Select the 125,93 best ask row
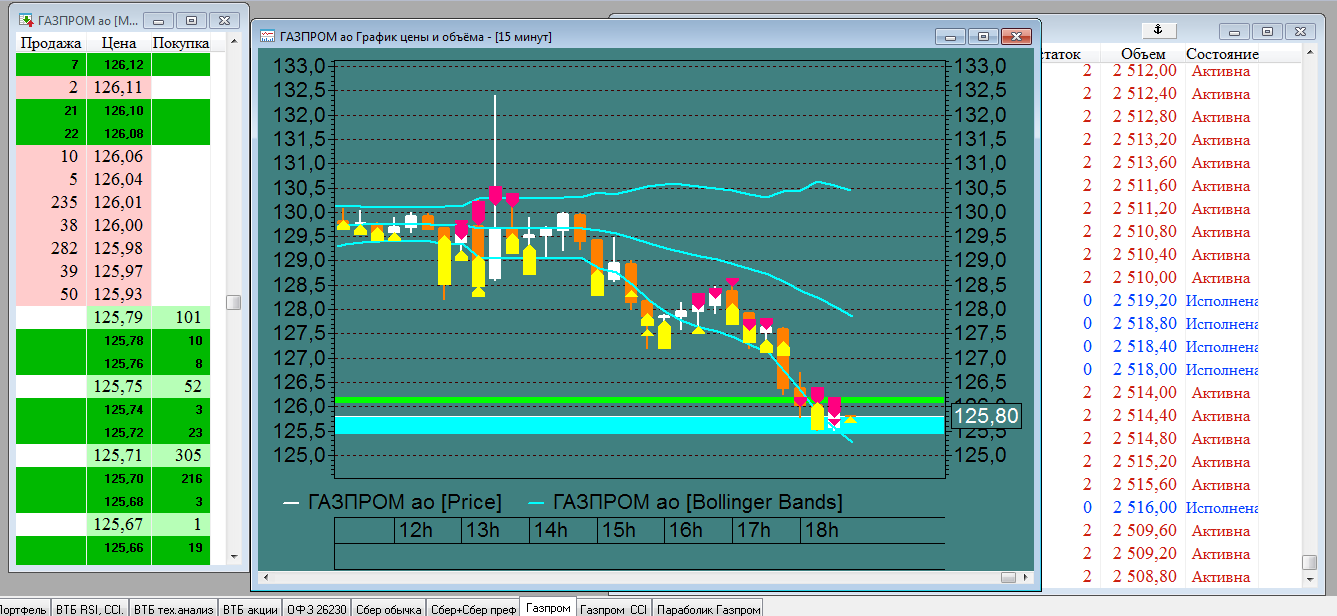1337x616 pixels. pos(113,294)
